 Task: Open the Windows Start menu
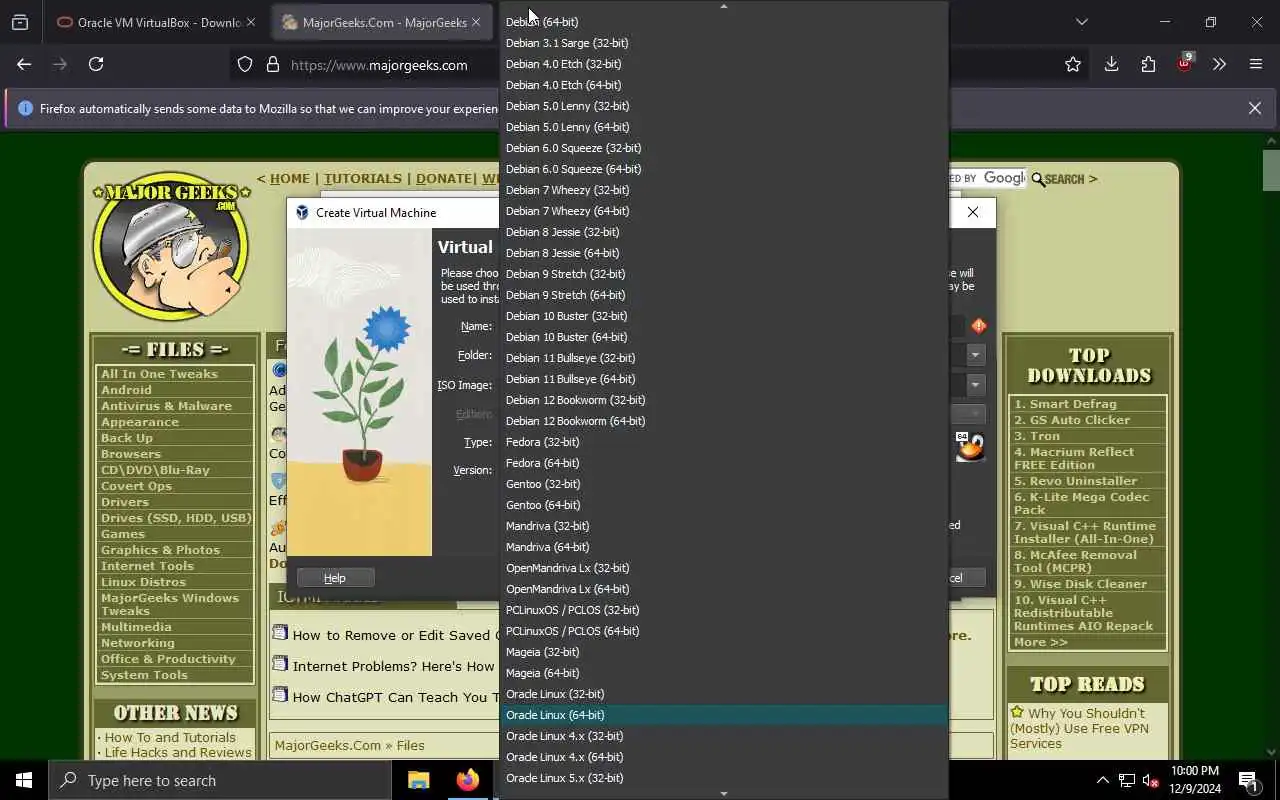pos(24,780)
